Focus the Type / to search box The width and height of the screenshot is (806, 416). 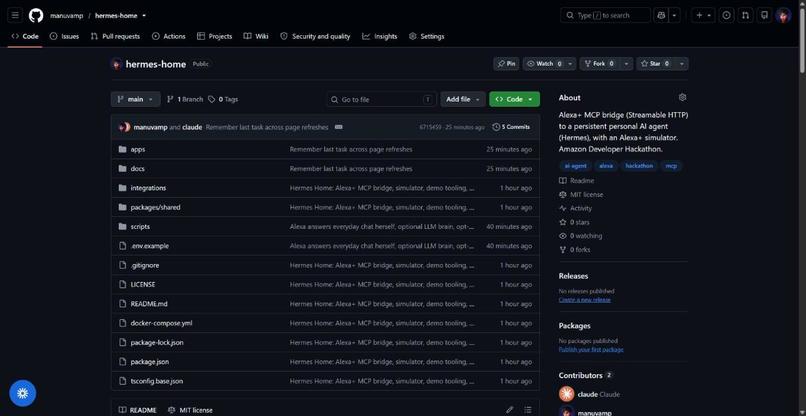click(606, 15)
